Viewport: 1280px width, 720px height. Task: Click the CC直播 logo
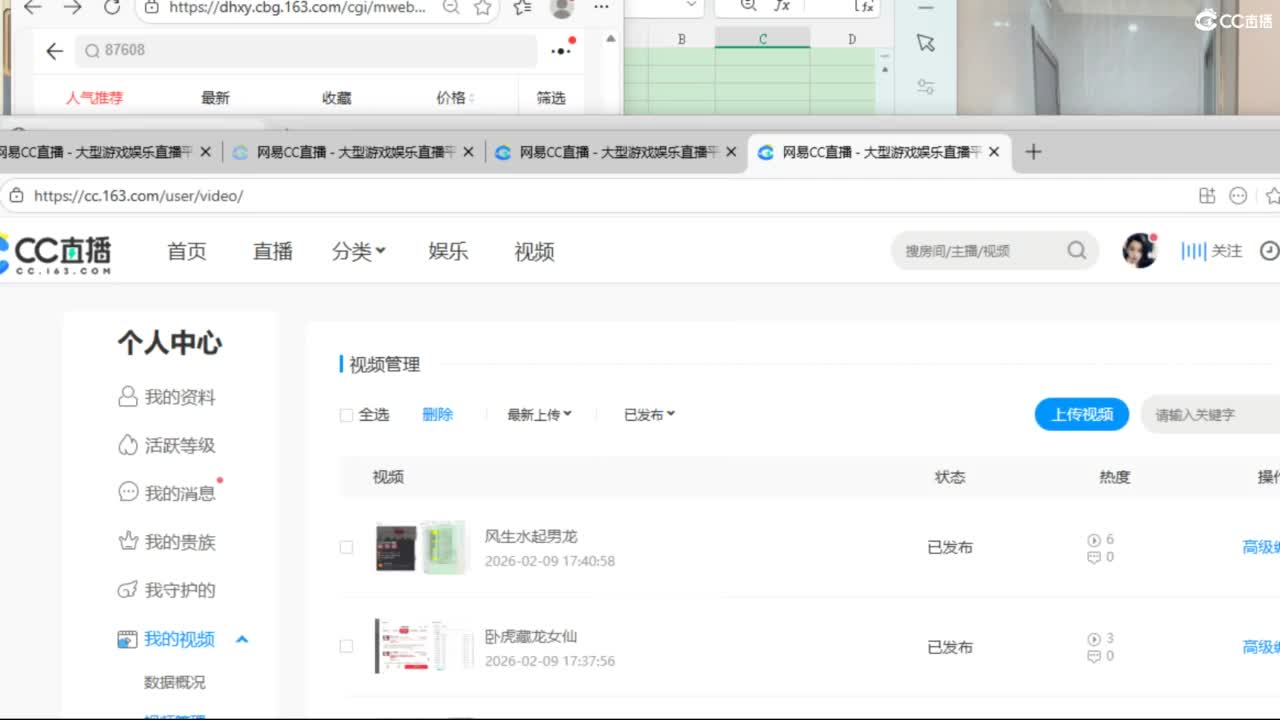click(58, 253)
